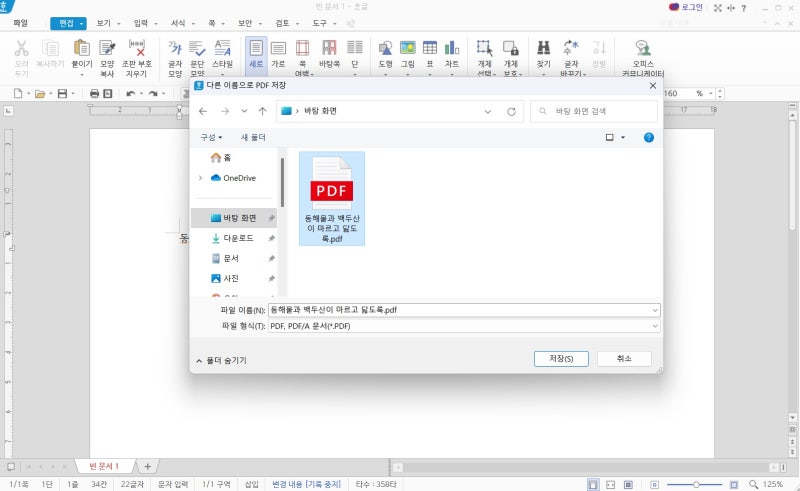The image size is (800, 491).
Task: Select 바탕 화면 in navigation pane
Action: (x=234, y=218)
